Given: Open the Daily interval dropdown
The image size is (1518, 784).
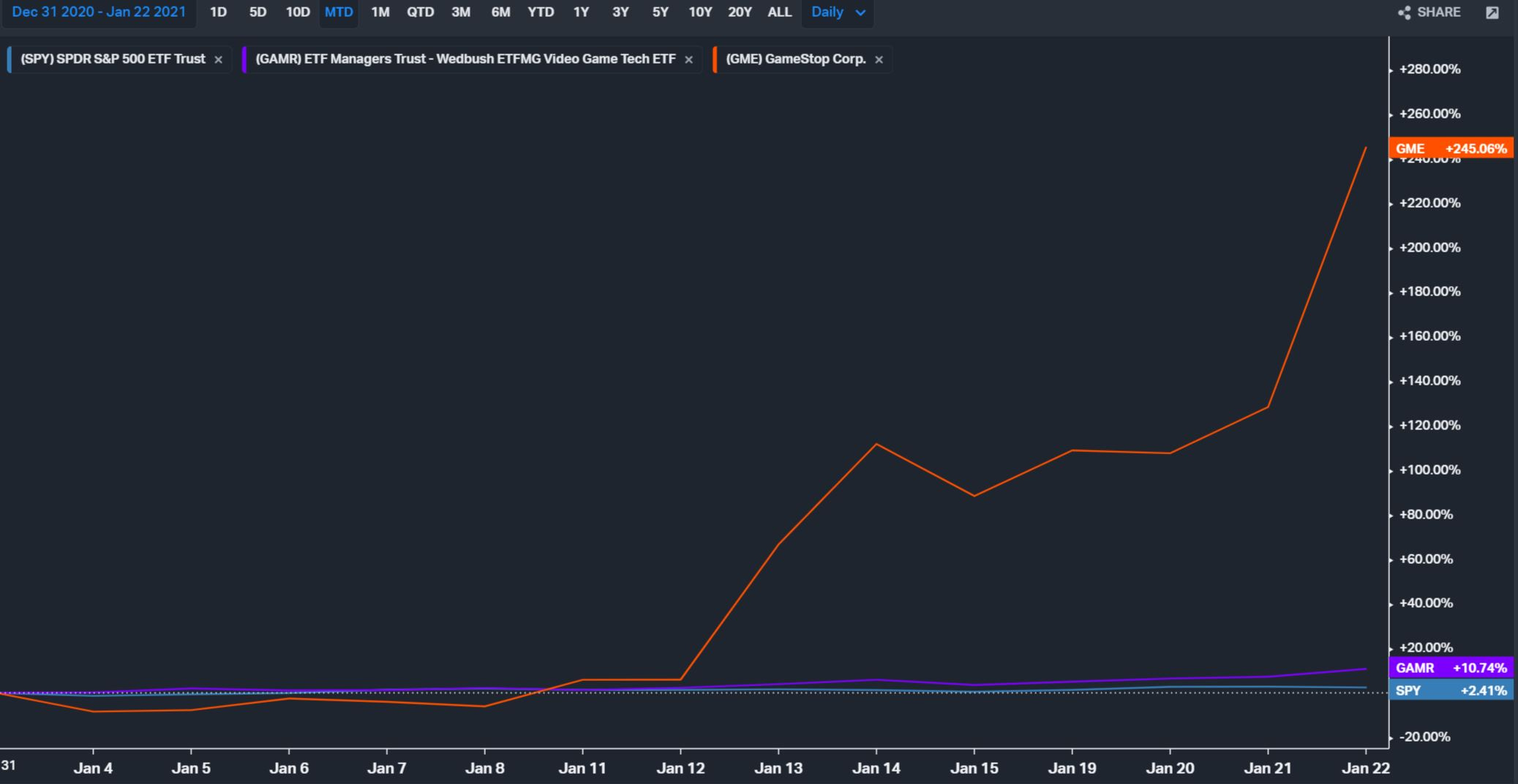Looking at the screenshot, I should 838,12.
